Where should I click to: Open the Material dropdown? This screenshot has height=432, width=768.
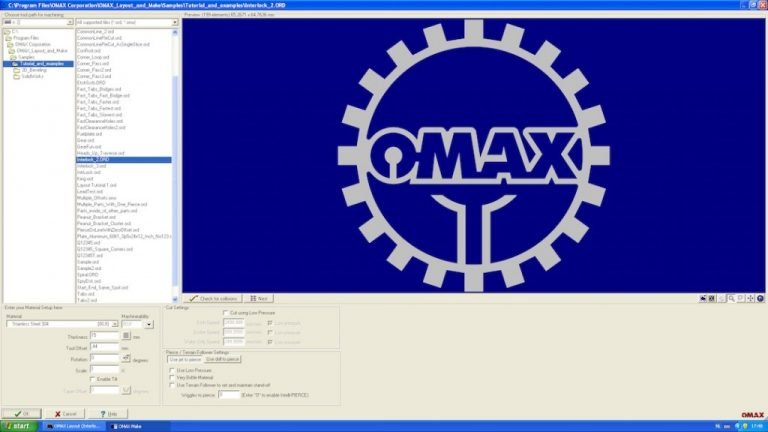[115, 324]
